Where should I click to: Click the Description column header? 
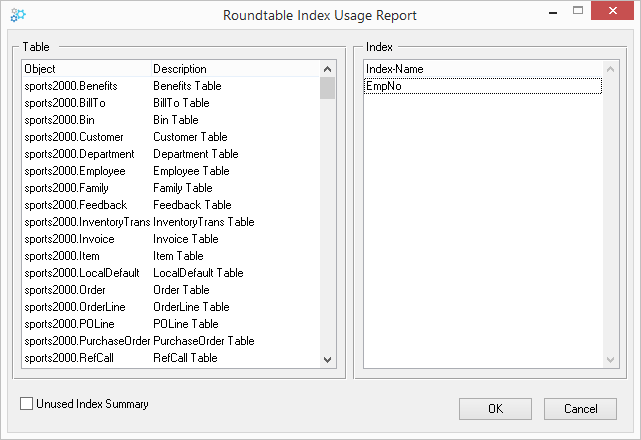click(x=235, y=69)
